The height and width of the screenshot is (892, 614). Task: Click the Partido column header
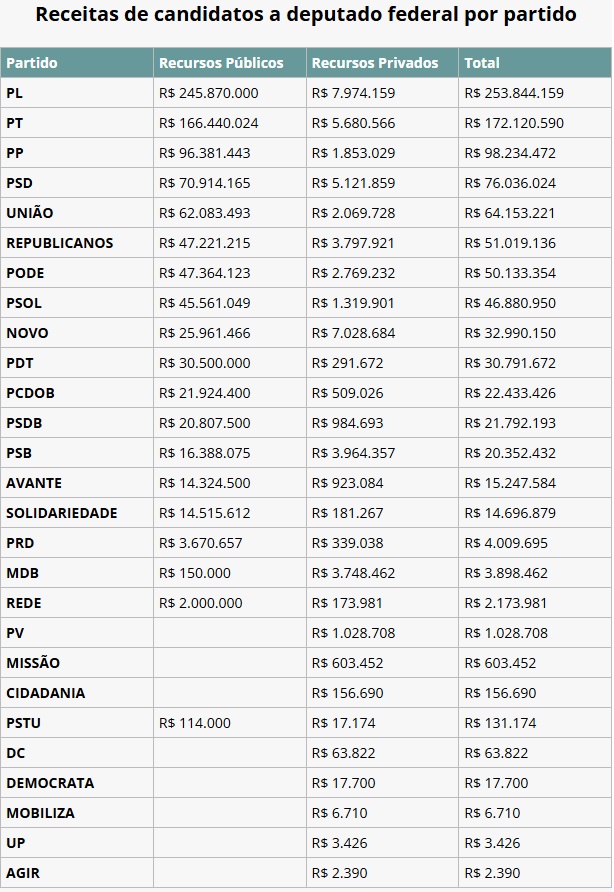(77, 63)
